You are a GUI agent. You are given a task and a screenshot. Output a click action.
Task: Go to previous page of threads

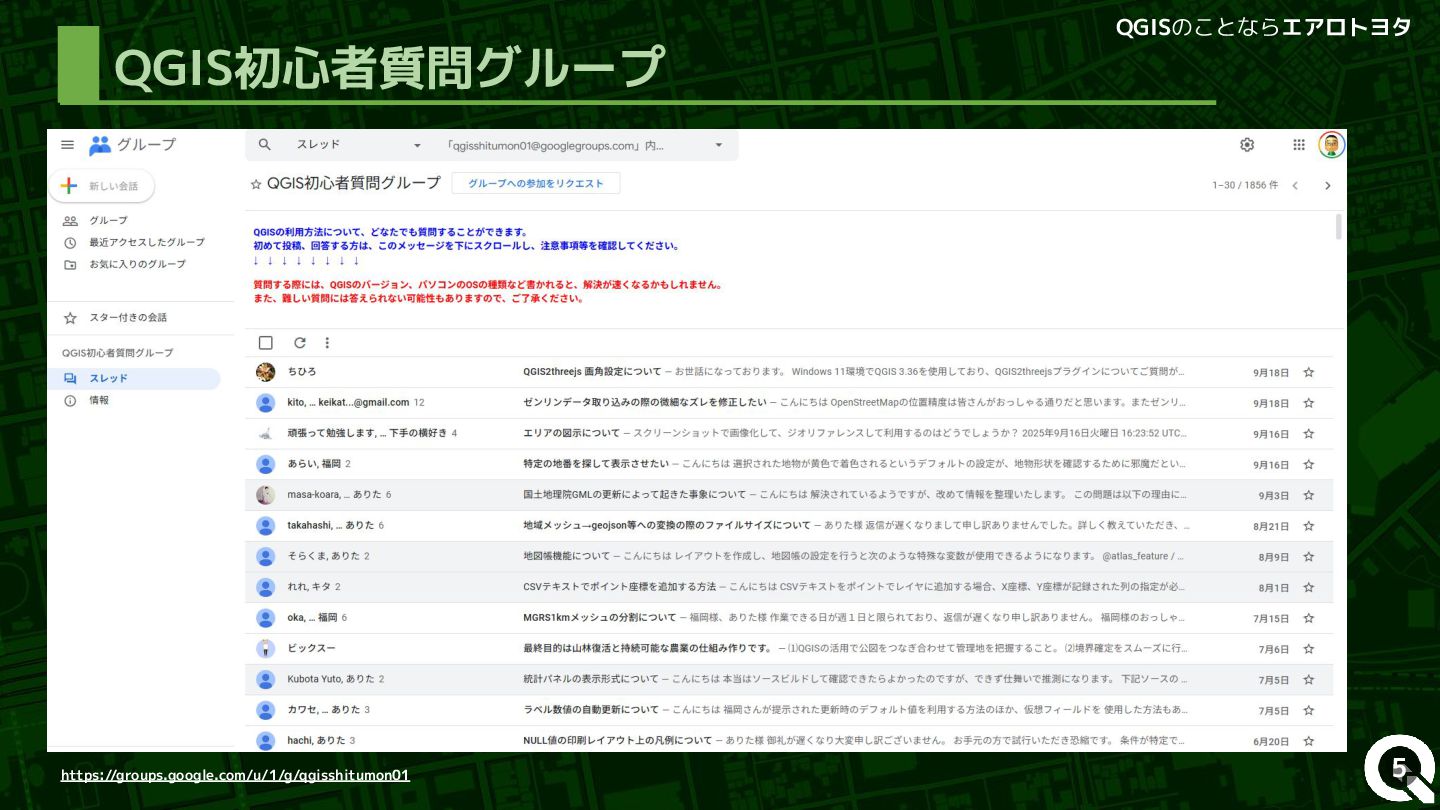pyautogui.click(x=1295, y=186)
